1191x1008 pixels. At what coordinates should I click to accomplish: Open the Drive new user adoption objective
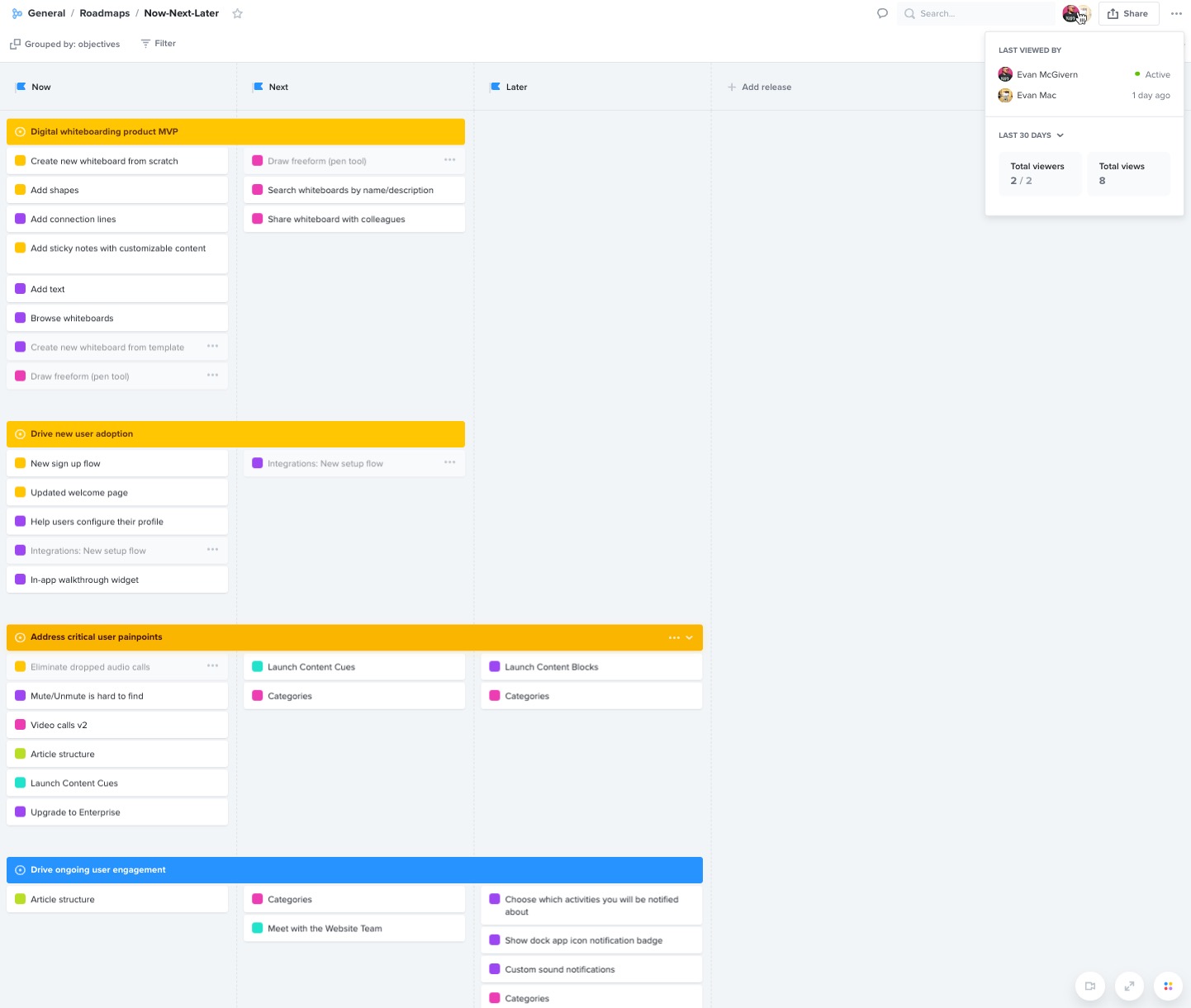(235, 434)
